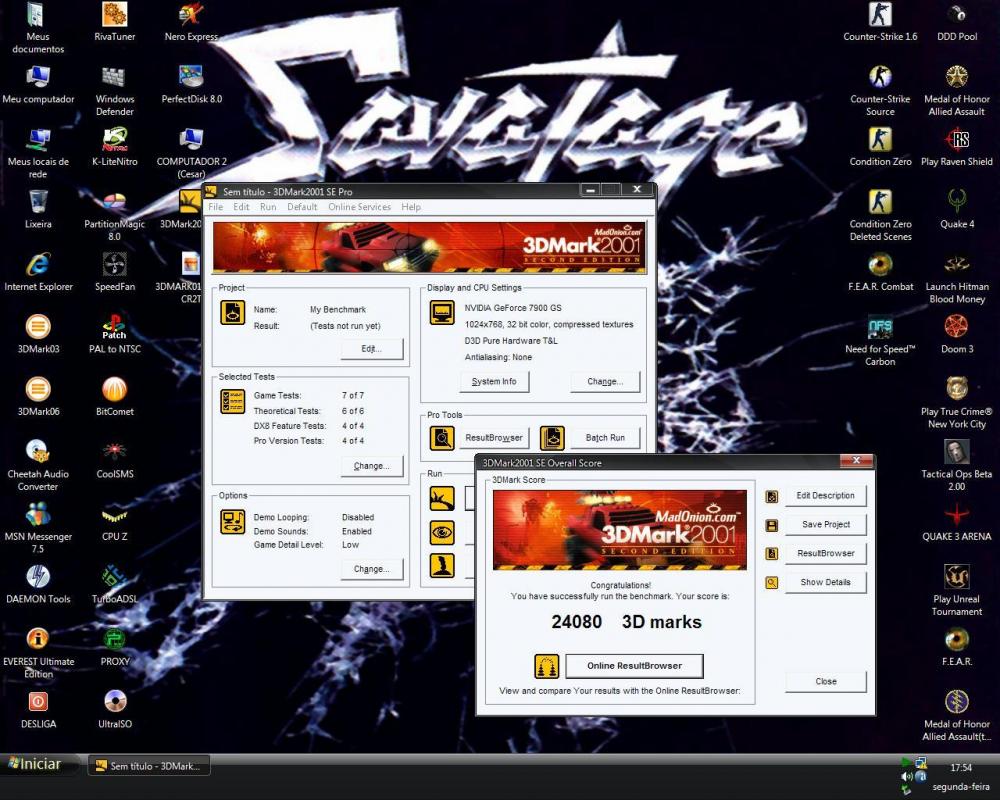
Task: Click the 3DMark taskbar window button
Action: [x=150, y=766]
